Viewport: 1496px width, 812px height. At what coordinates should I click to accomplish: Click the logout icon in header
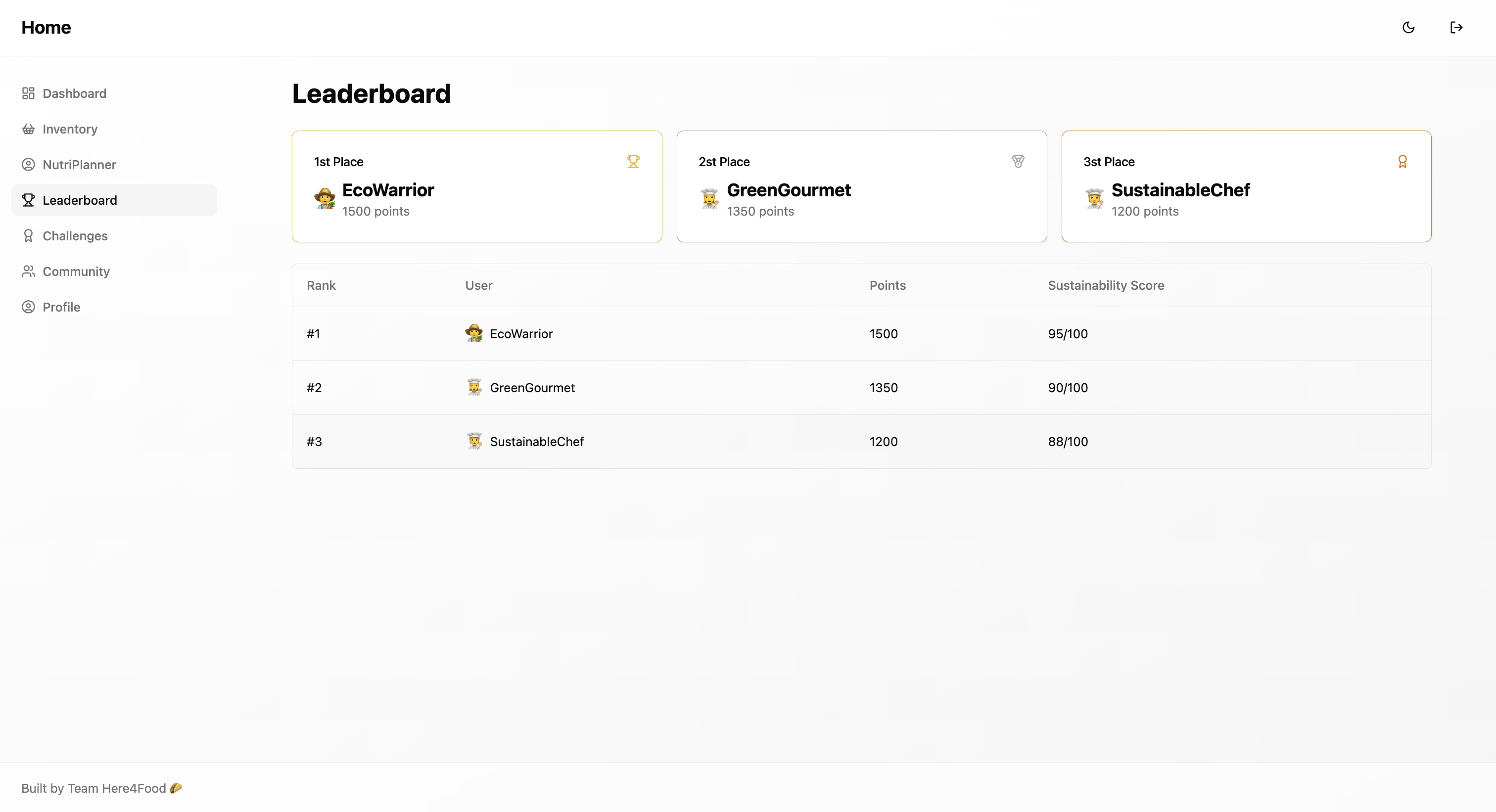tap(1456, 27)
